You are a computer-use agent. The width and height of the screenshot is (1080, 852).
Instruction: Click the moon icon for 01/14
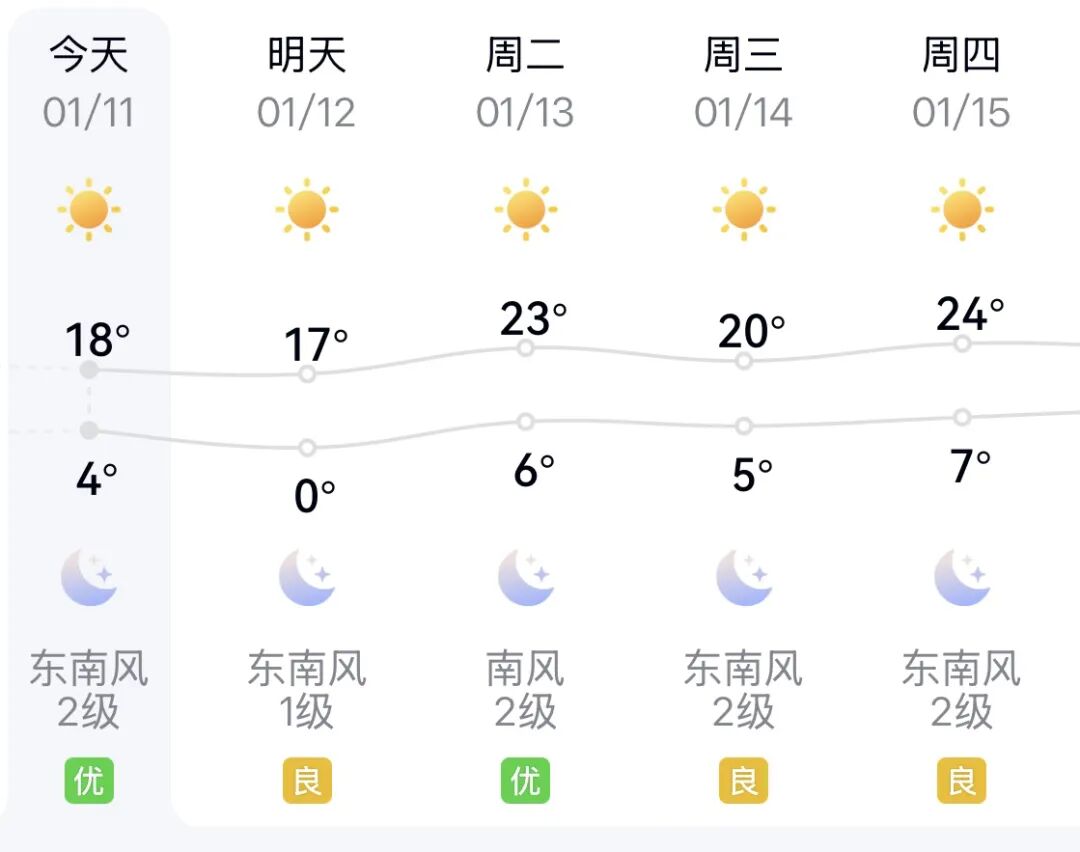pos(743,578)
